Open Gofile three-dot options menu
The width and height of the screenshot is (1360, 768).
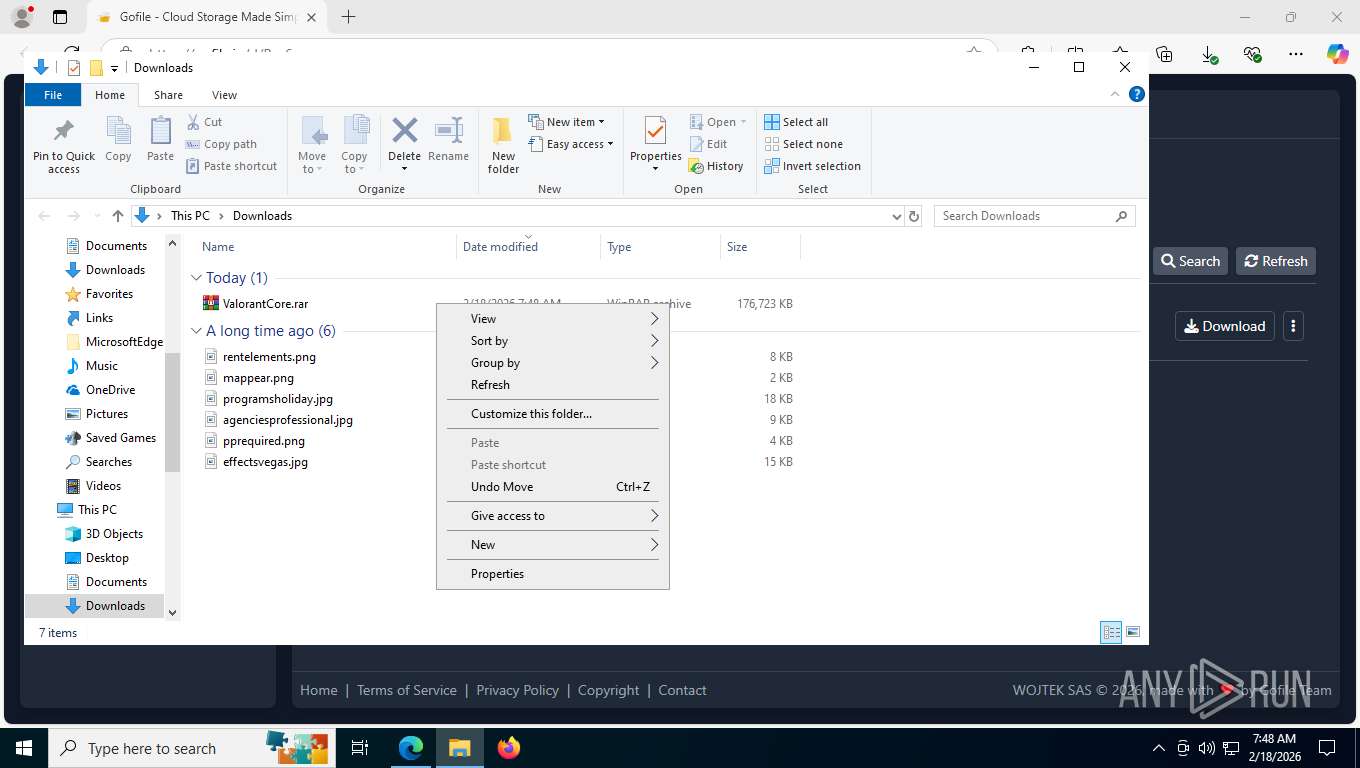point(1293,326)
